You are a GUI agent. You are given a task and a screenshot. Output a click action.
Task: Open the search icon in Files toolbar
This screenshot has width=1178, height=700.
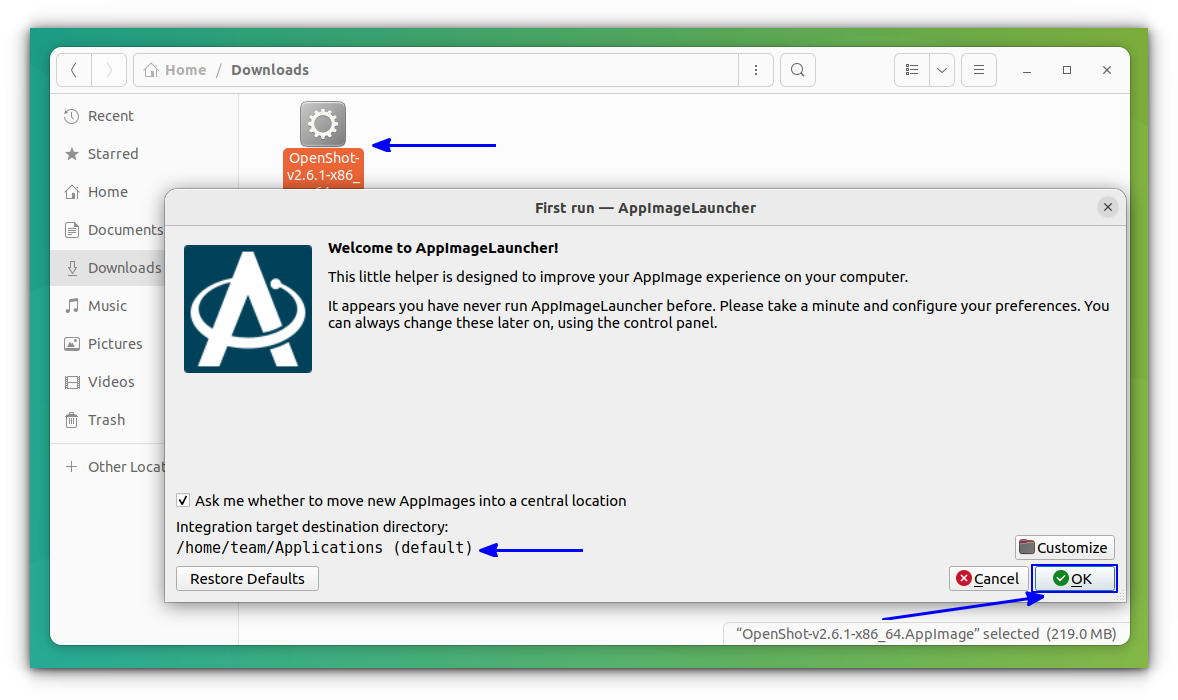pyautogui.click(x=797, y=69)
